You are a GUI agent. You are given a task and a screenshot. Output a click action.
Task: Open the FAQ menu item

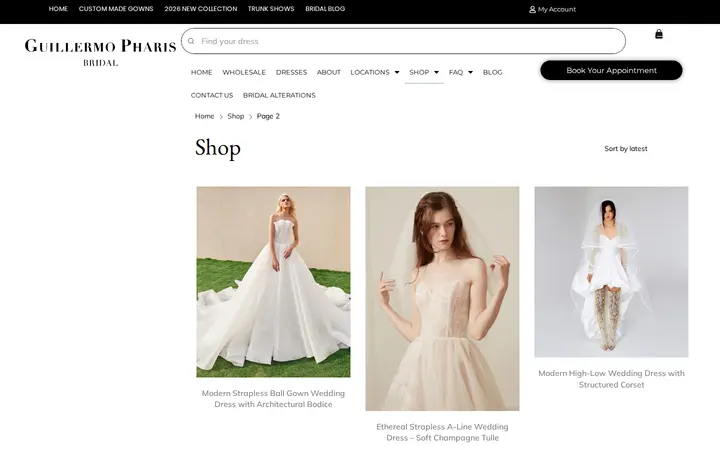456,72
